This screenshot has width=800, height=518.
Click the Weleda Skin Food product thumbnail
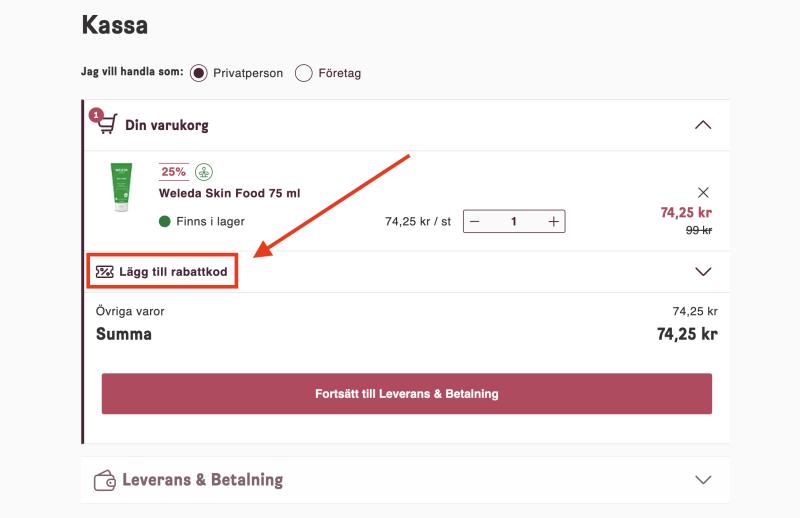tap(121, 187)
